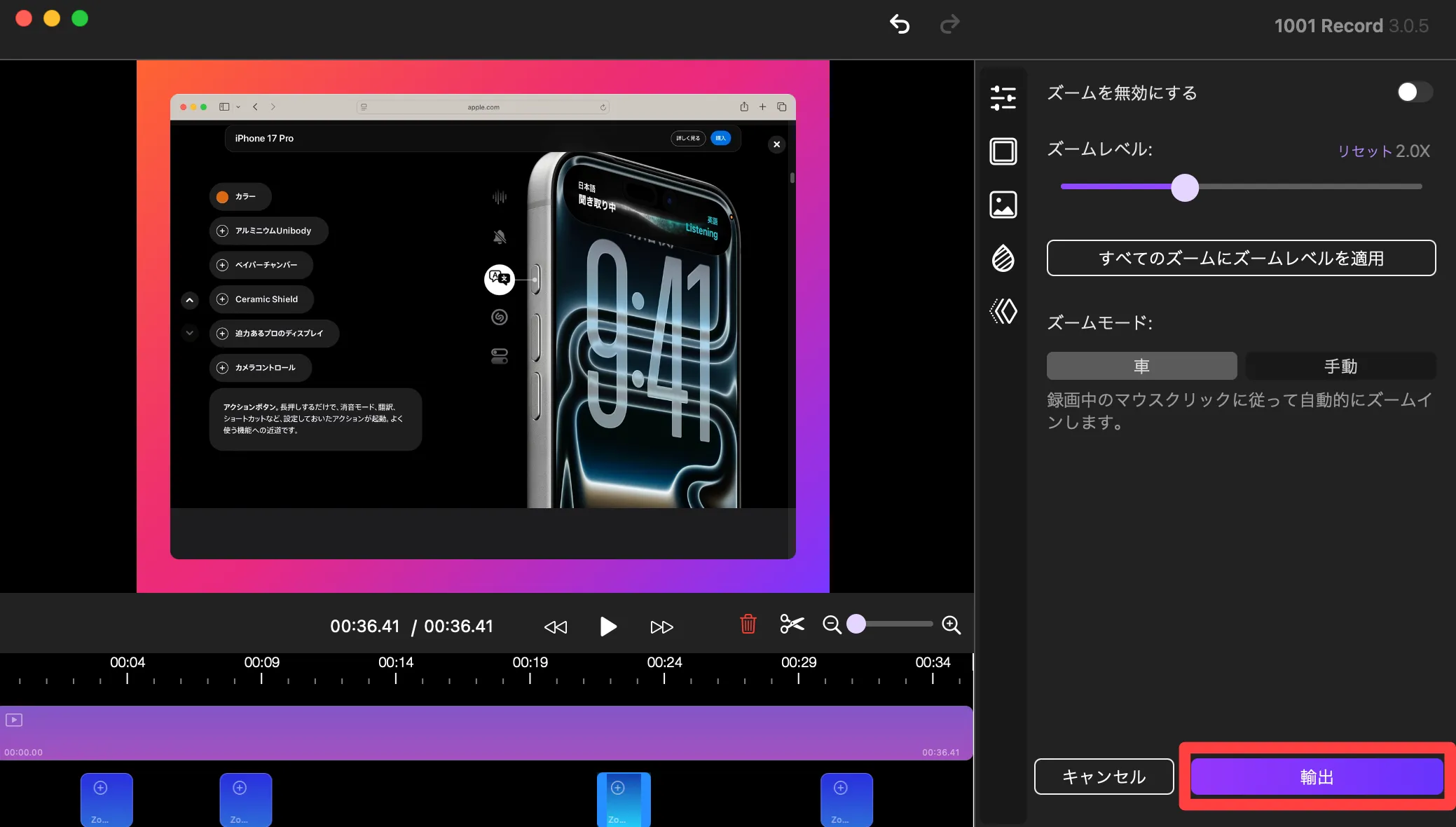Open the background image panel icon

tap(1003, 205)
